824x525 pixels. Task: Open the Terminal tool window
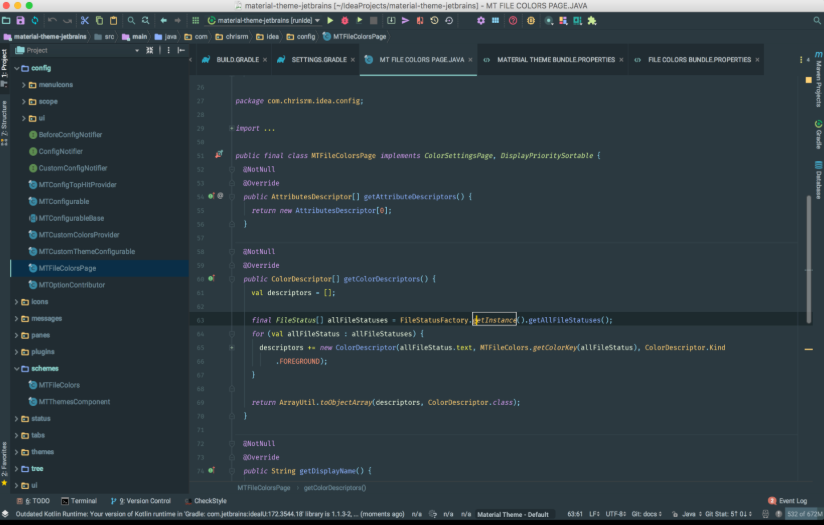pyautogui.click(x=79, y=501)
